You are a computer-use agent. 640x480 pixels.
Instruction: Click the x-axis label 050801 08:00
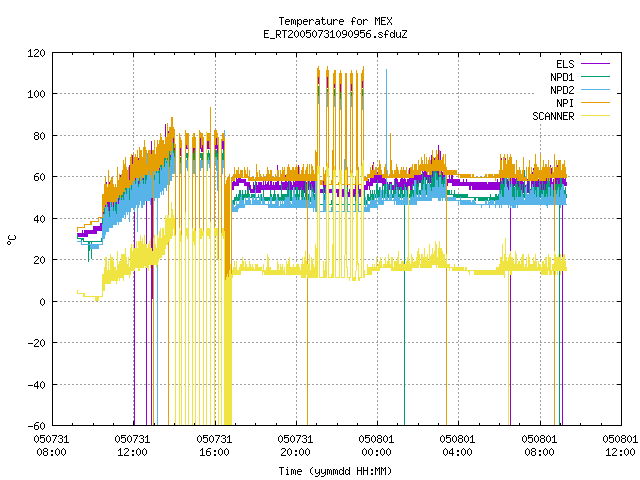539,446
